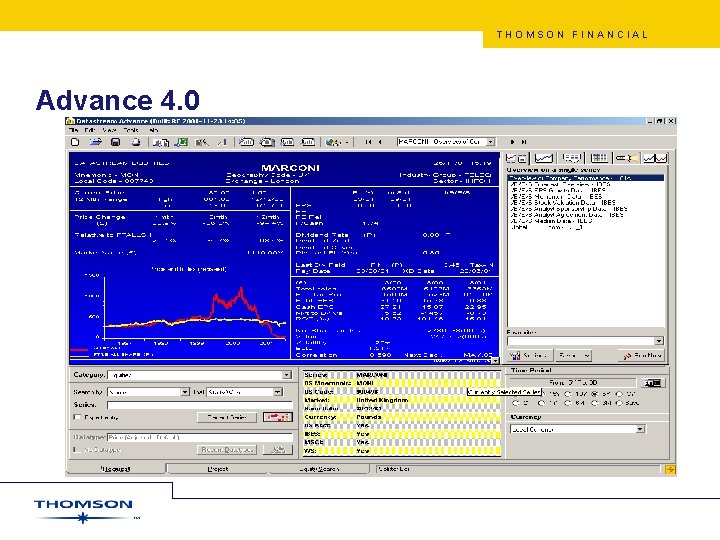Open the File menu
720x540 pixels.
[73, 131]
